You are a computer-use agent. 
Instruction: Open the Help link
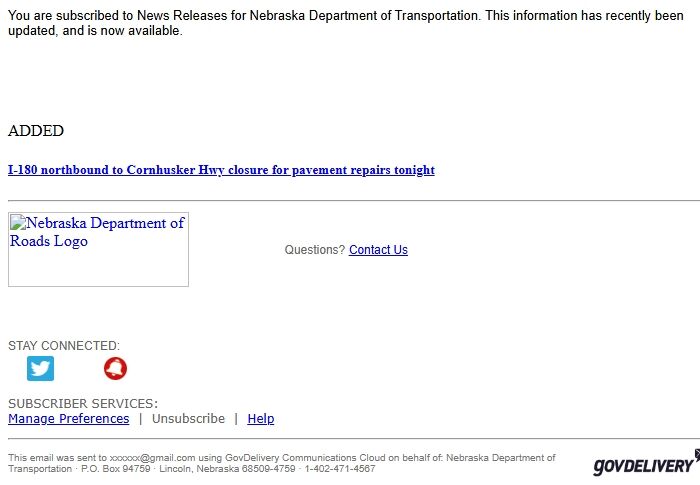pos(261,419)
